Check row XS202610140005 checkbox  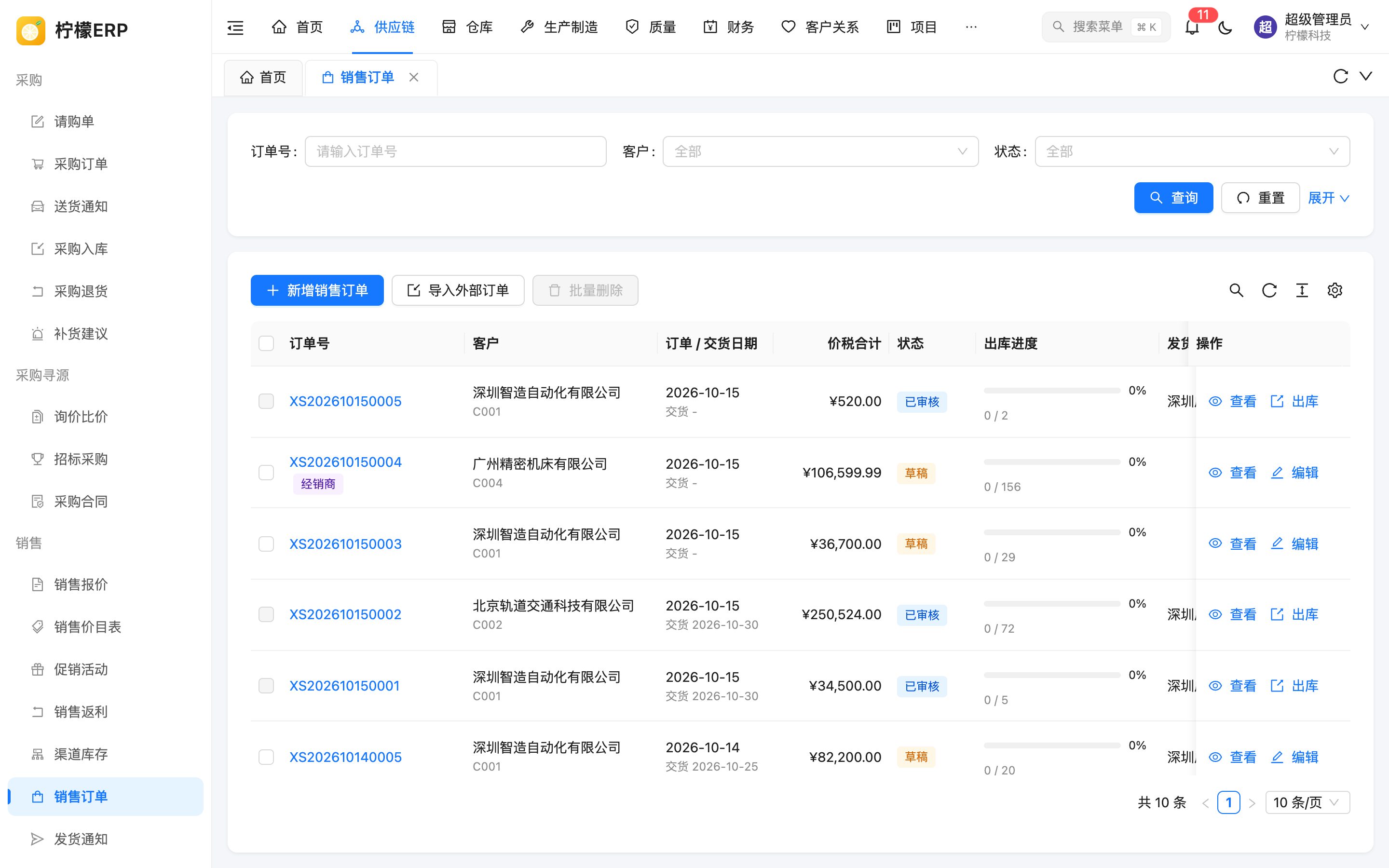(x=266, y=757)
